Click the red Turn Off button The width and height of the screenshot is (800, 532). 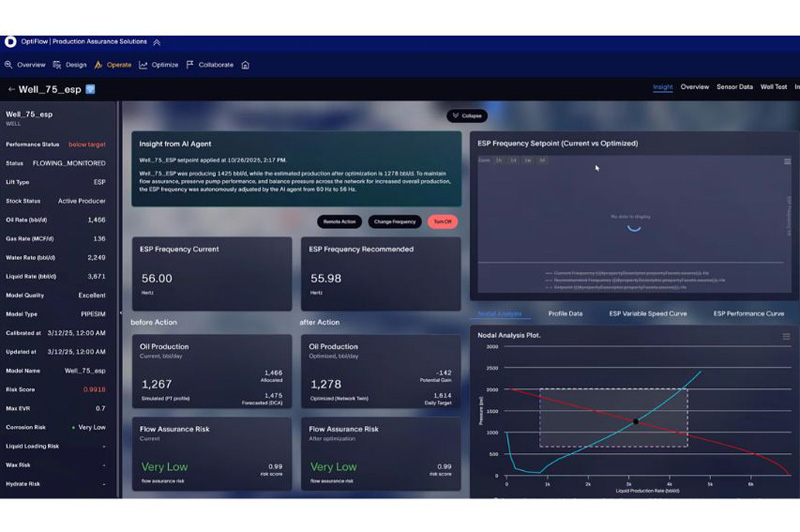(x=442, y=221)
